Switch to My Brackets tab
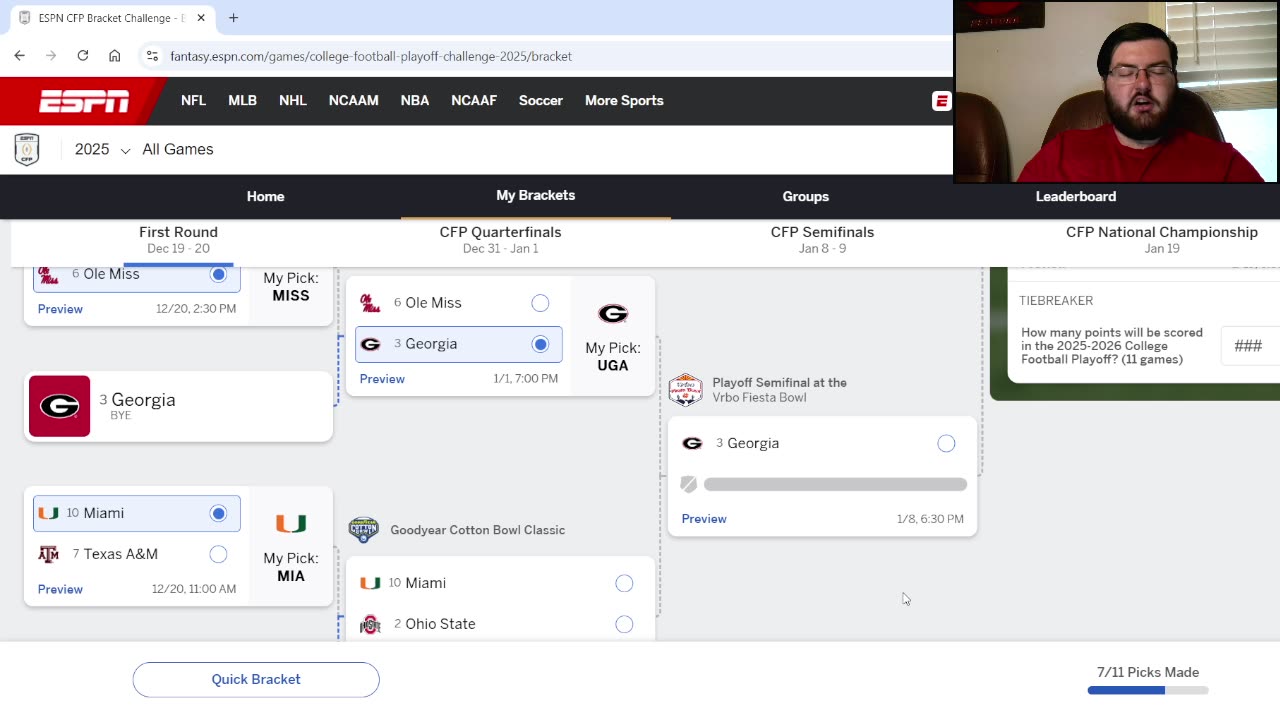Image resolution: width=1280 pixels, height=720 pixels. pos(536,196)
